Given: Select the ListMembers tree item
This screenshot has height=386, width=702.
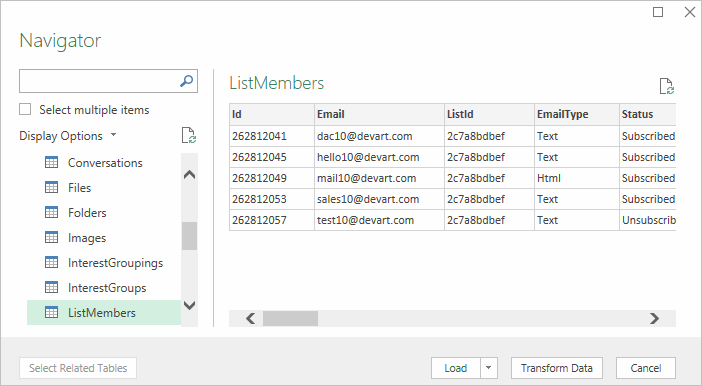Looking at the screenshot, I should 104,313.
